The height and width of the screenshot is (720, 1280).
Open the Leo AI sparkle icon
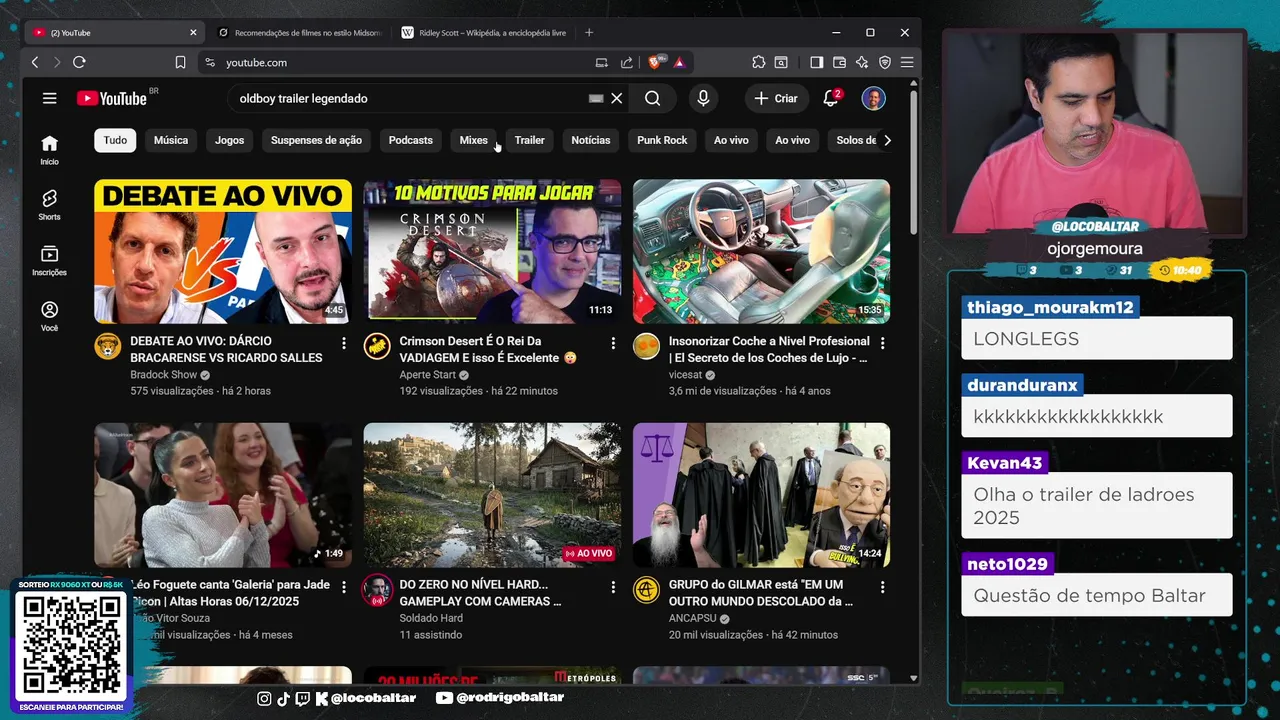tap(861, 62)
